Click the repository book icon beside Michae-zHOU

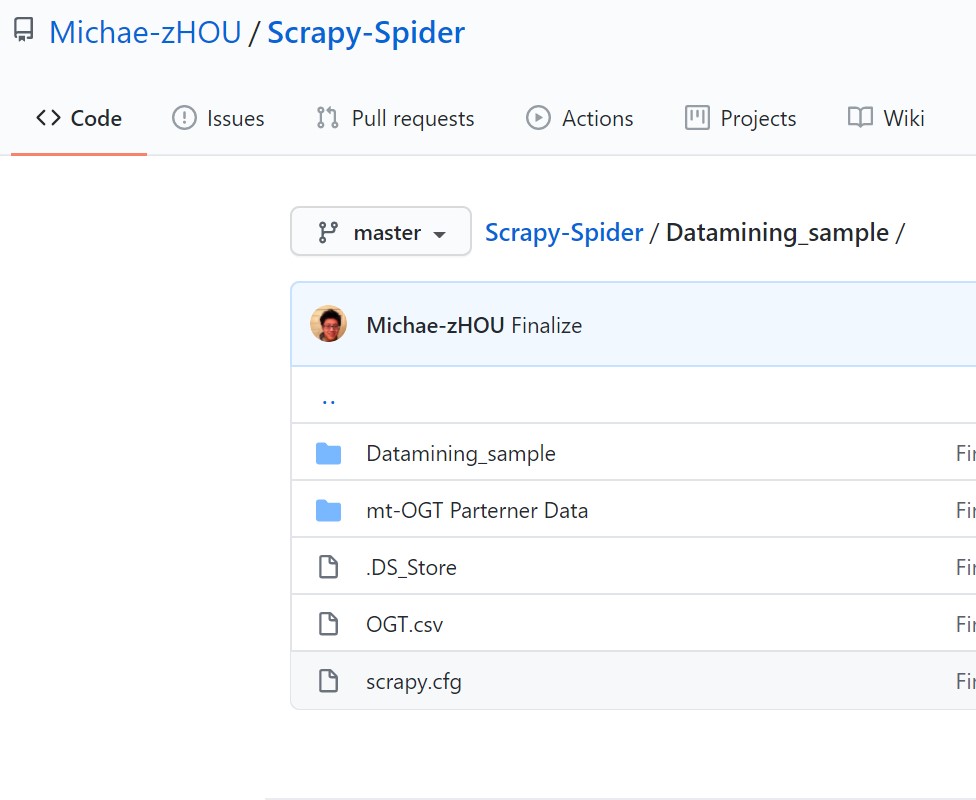(24, 31)
